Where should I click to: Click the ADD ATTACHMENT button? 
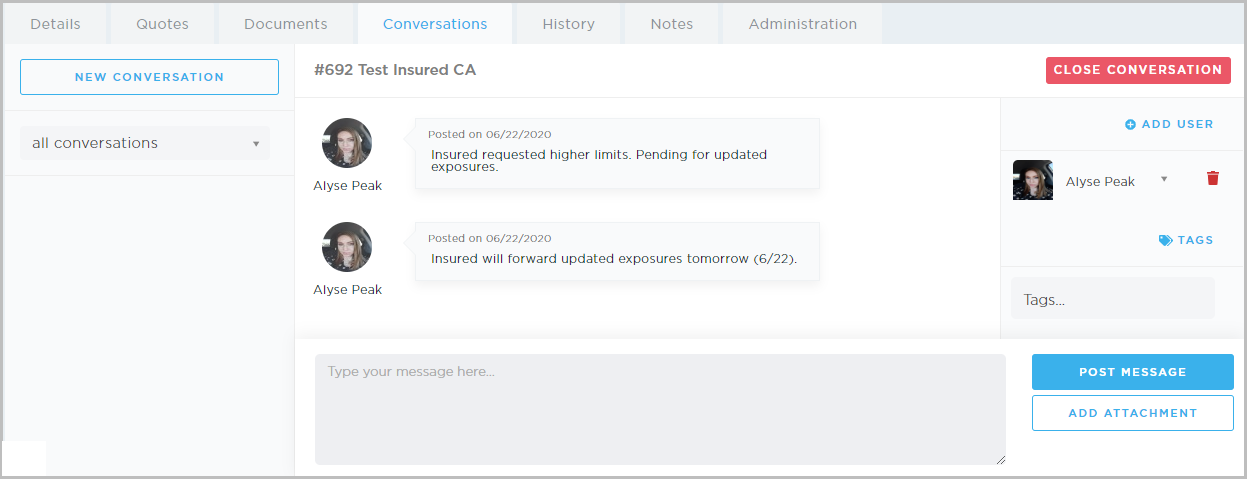coord(1132,413)
